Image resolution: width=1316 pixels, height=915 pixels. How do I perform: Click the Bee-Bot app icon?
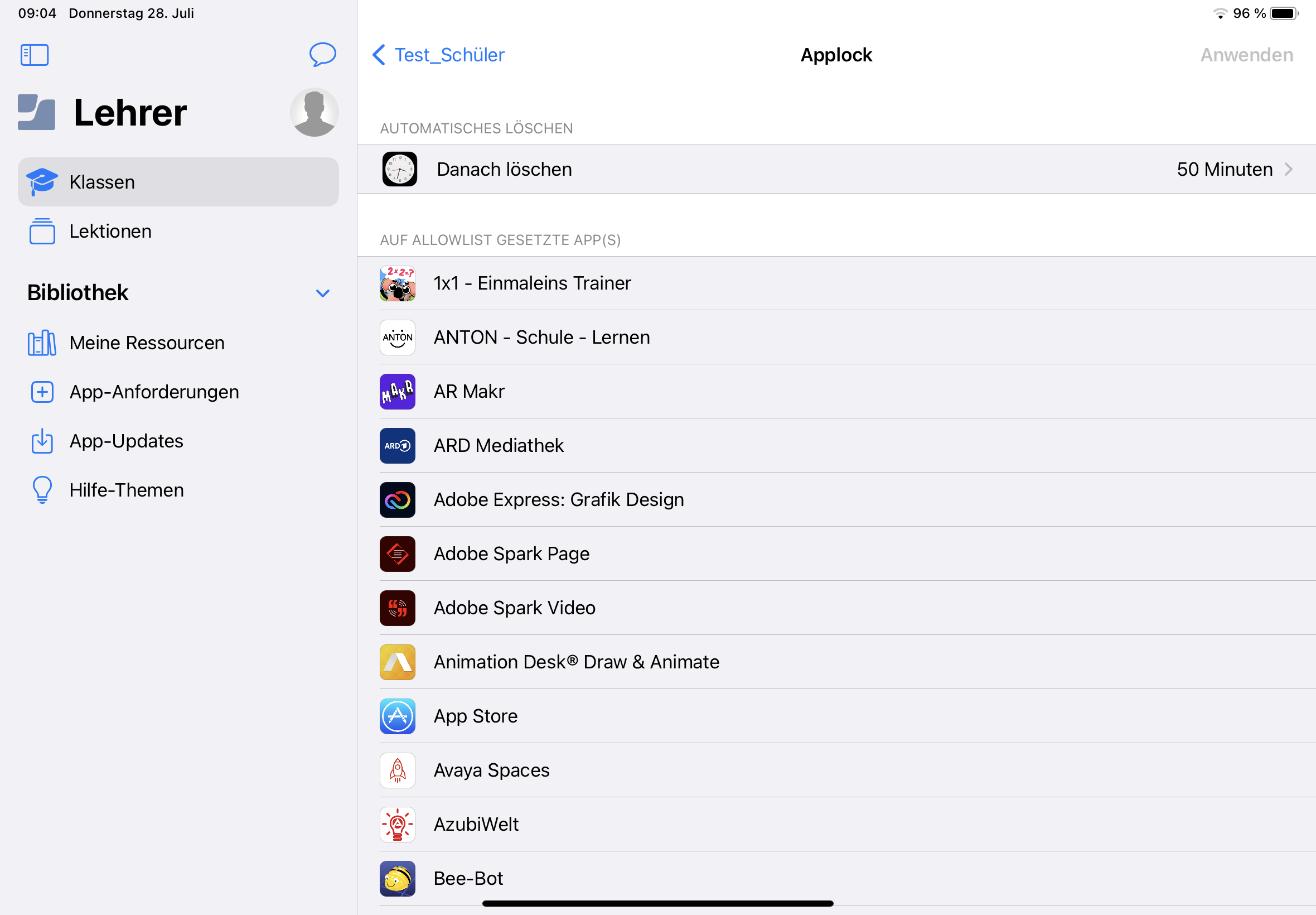[397, 879]
